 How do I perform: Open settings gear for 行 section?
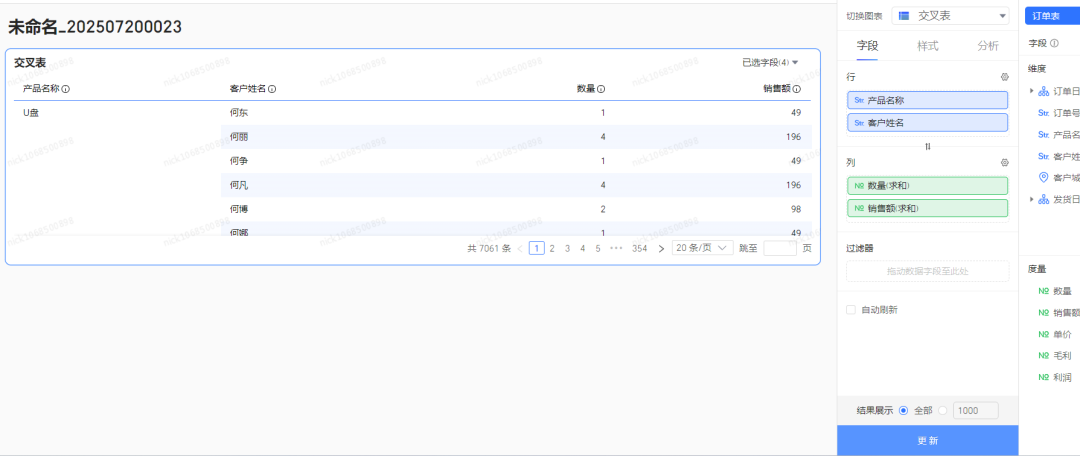click(1004, 77)
